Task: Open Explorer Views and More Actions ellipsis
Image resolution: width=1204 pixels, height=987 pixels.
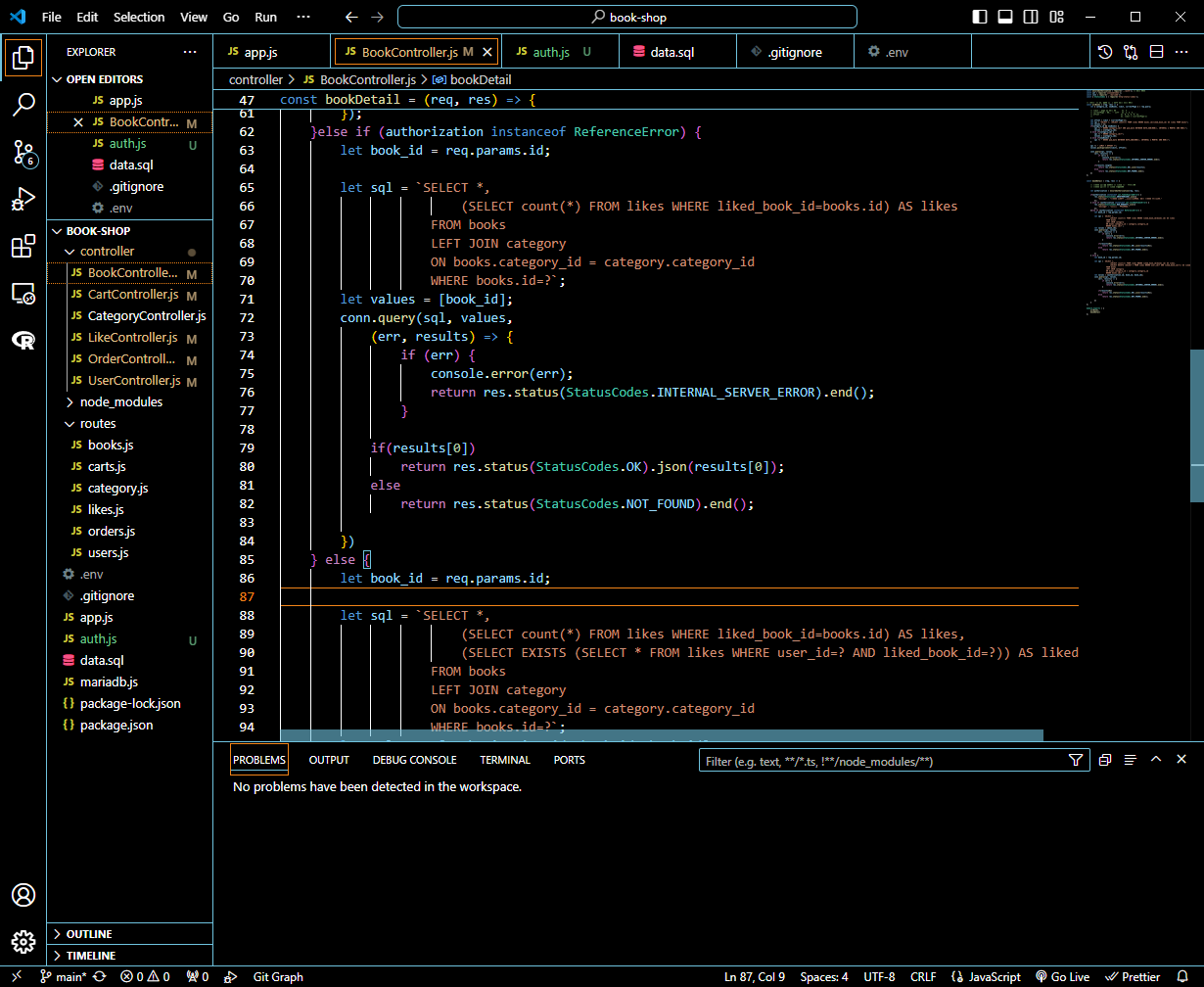Action: [x=190, y=52]
